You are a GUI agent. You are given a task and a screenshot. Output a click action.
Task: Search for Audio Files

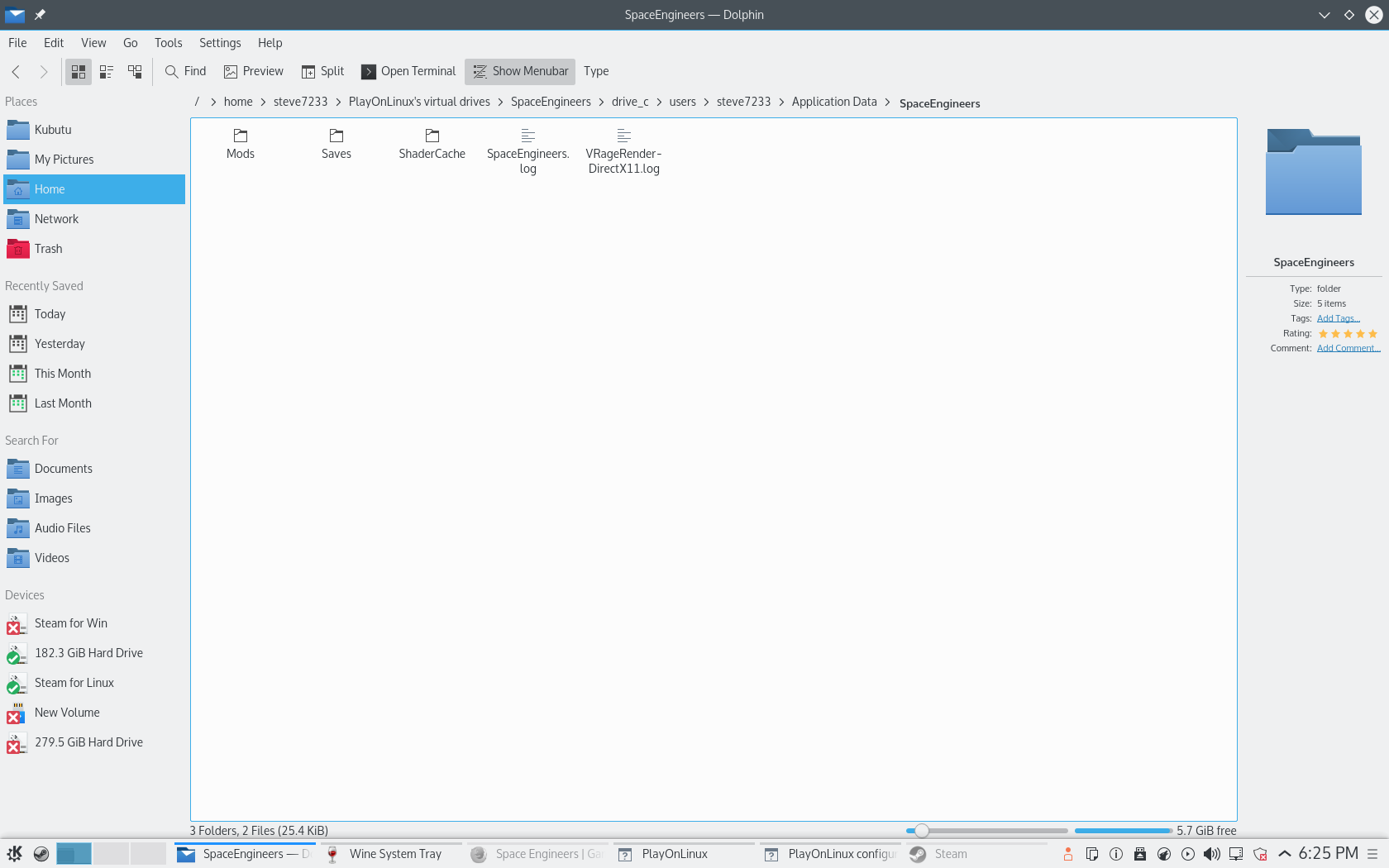pyautogui.click(x=94, y=528)
